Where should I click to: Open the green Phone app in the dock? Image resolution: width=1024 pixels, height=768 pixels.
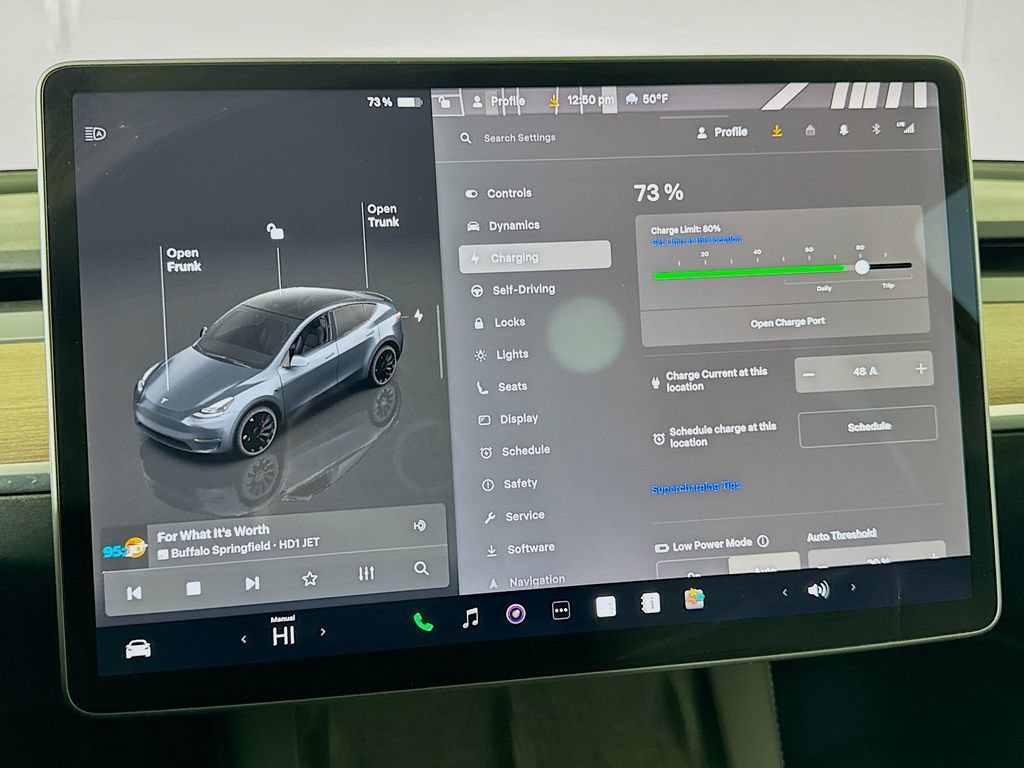click(423, 622)
